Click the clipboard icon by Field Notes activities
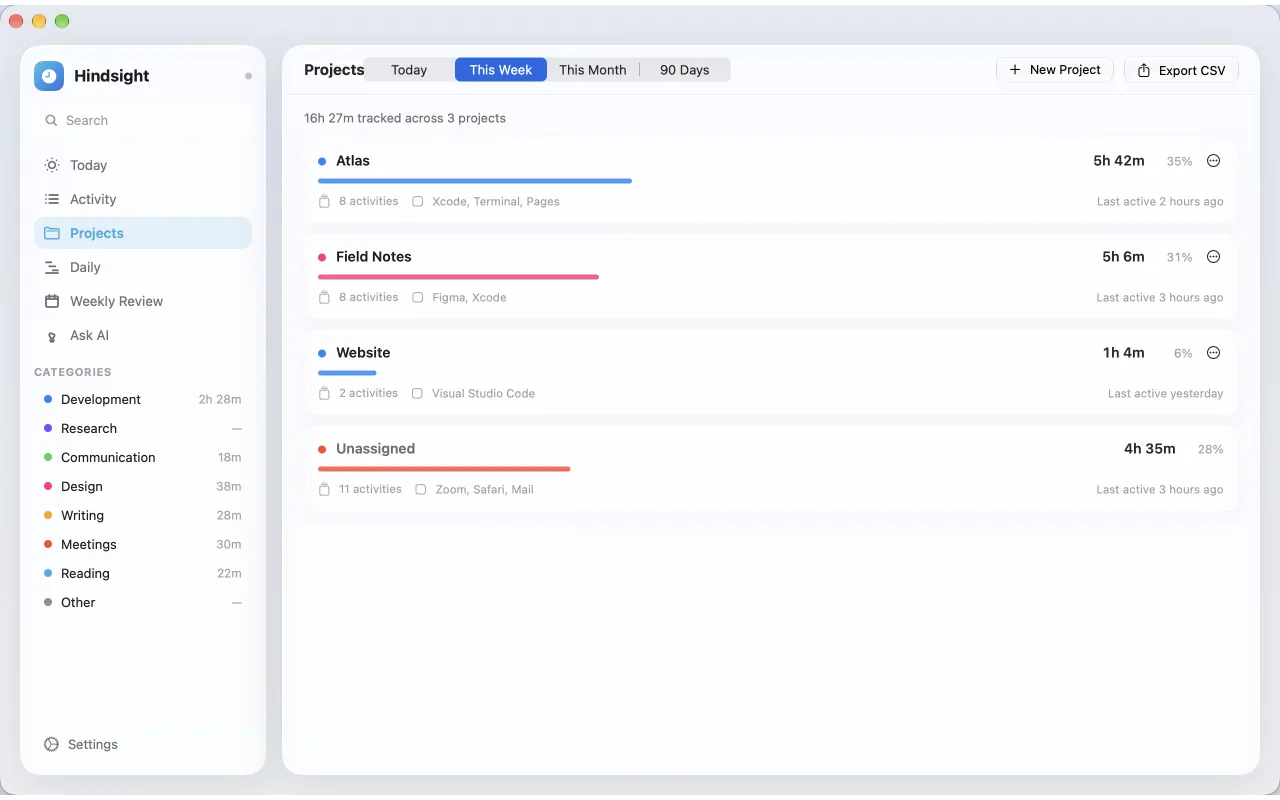 pyautogui.click(x=324, y=297)
